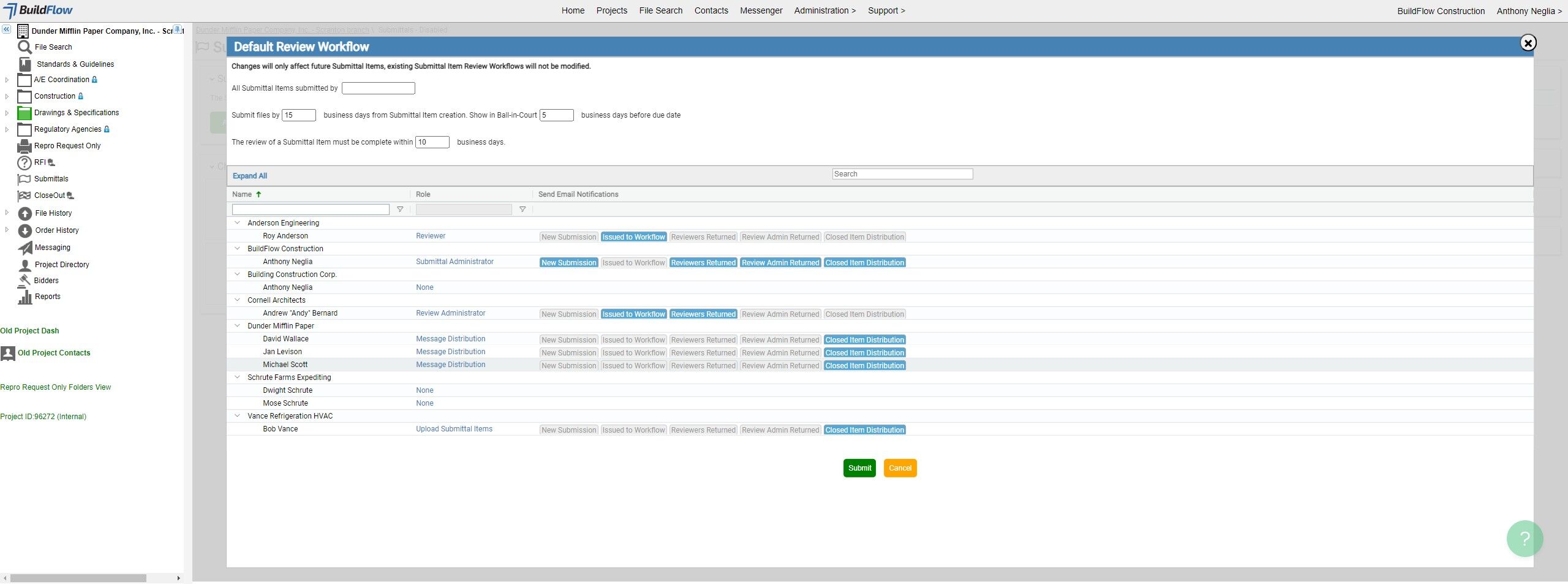Open the Contacts menu item
Image resolution: width=1568 pixels, height=584 pixels.
coord(711,10)
